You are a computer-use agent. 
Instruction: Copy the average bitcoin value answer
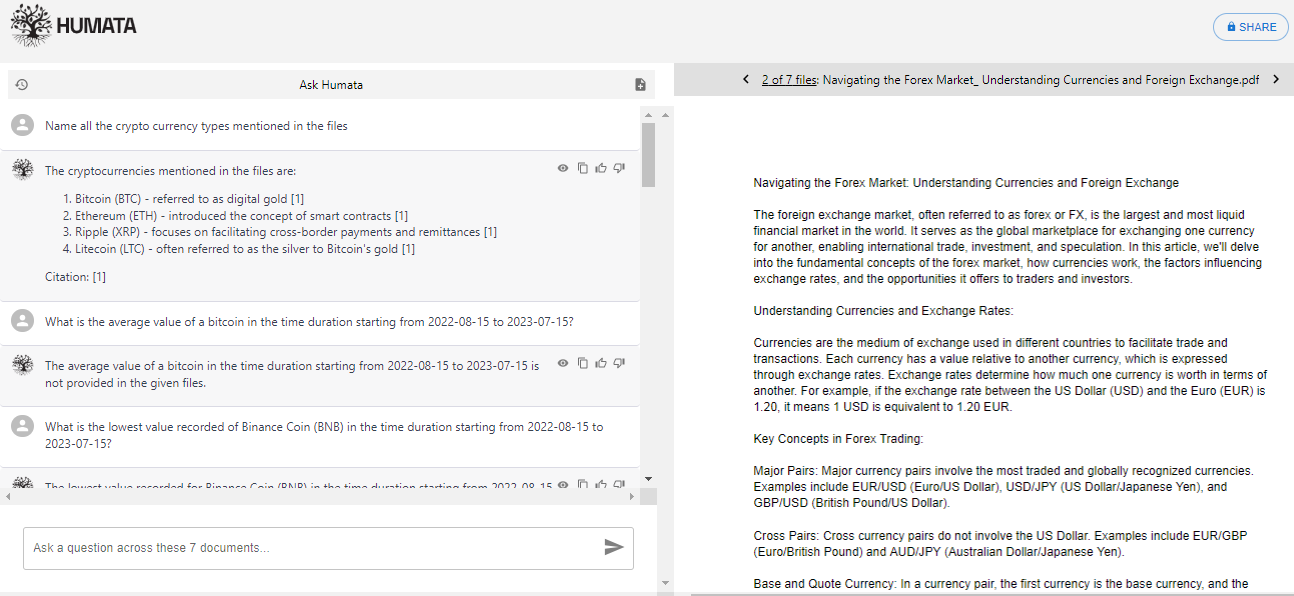click(582, 363)
